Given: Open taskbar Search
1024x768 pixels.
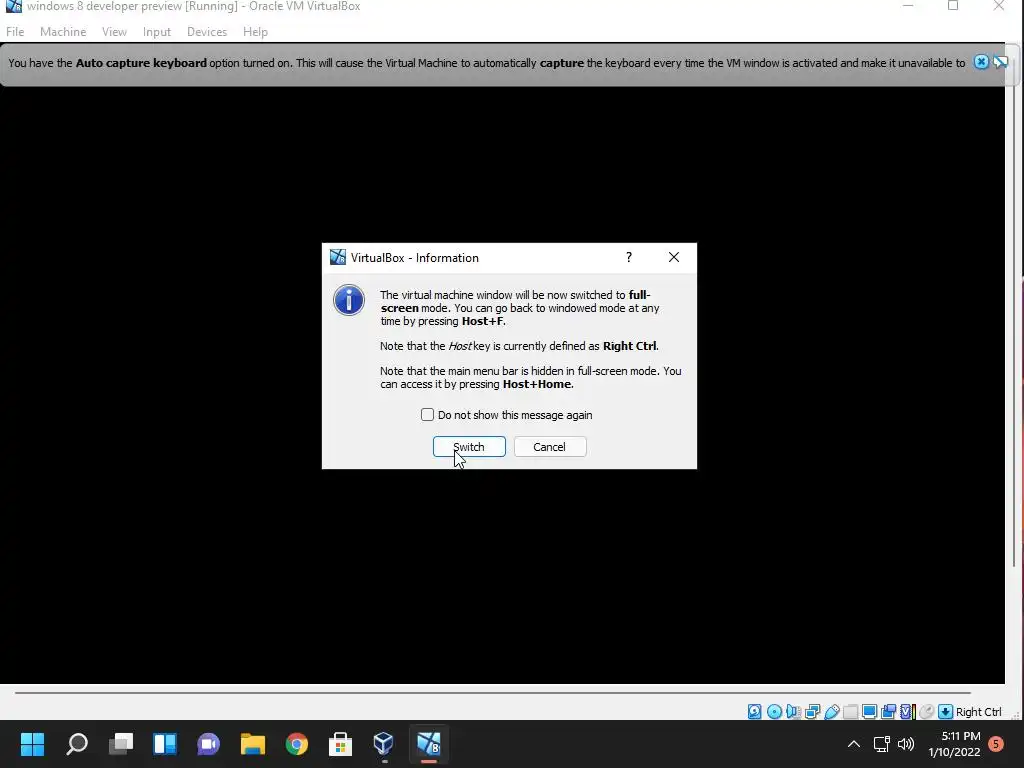Looking at the screenshot, I should pos(76,744).
